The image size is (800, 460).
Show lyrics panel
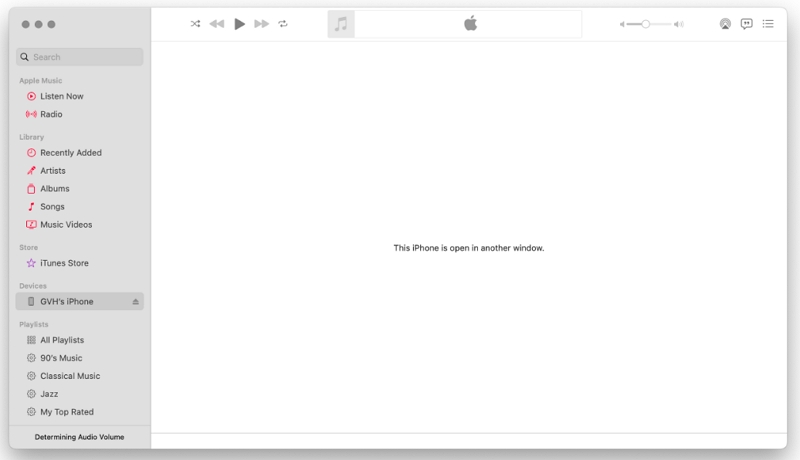pyautogui.click(x=746, y=23)
